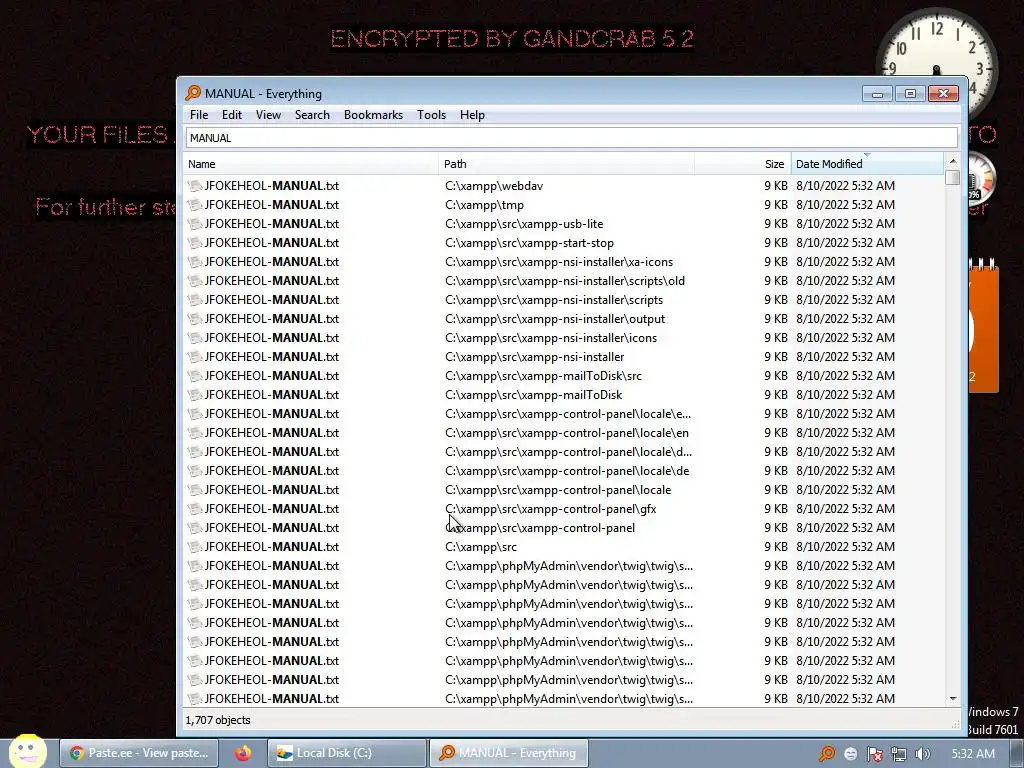The height and width of the screenshot is (768, 1024).
Task: Click path C:\xampp\src\xampp-control-panel\locale\e...
Action: point(568,413)
